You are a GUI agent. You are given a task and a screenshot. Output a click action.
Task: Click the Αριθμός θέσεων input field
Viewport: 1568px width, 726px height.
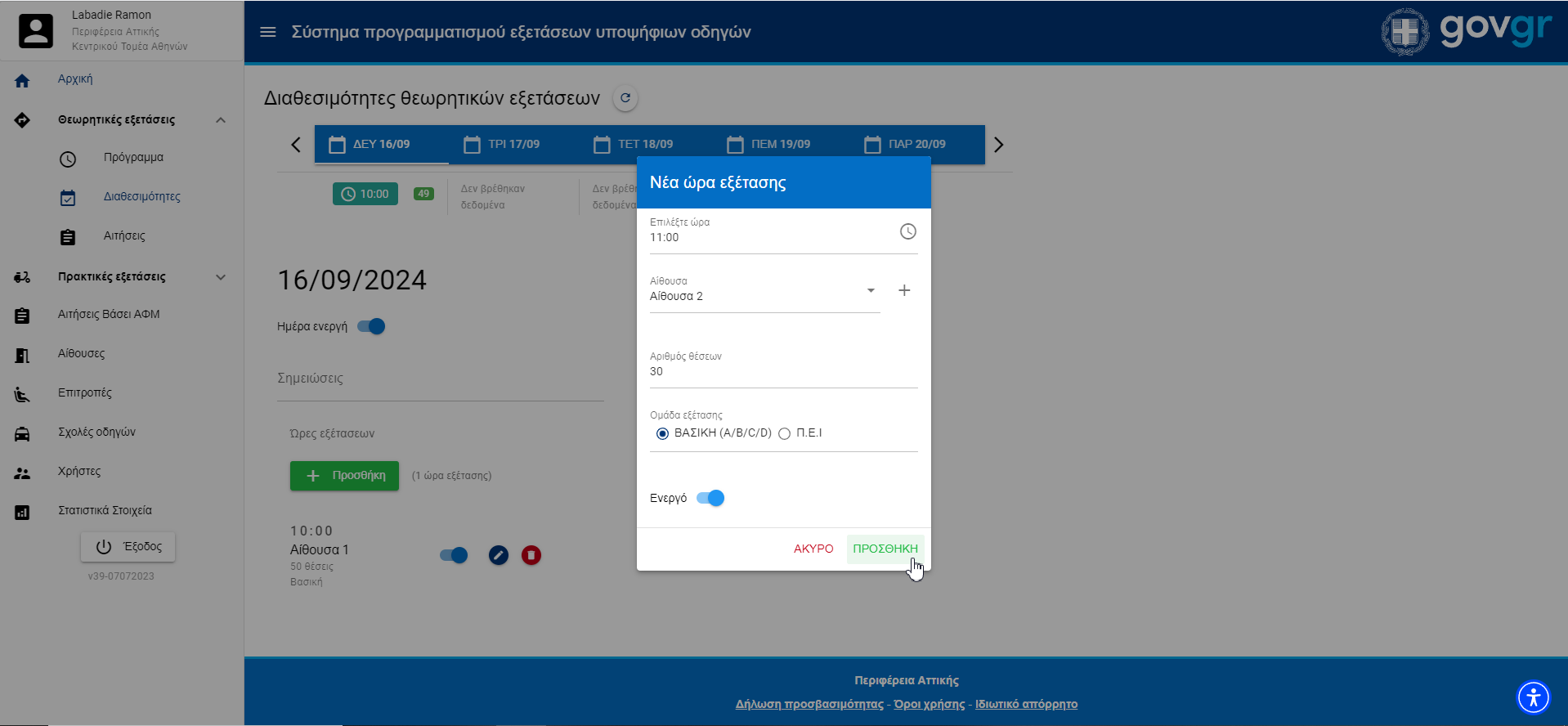coord(782,372)
